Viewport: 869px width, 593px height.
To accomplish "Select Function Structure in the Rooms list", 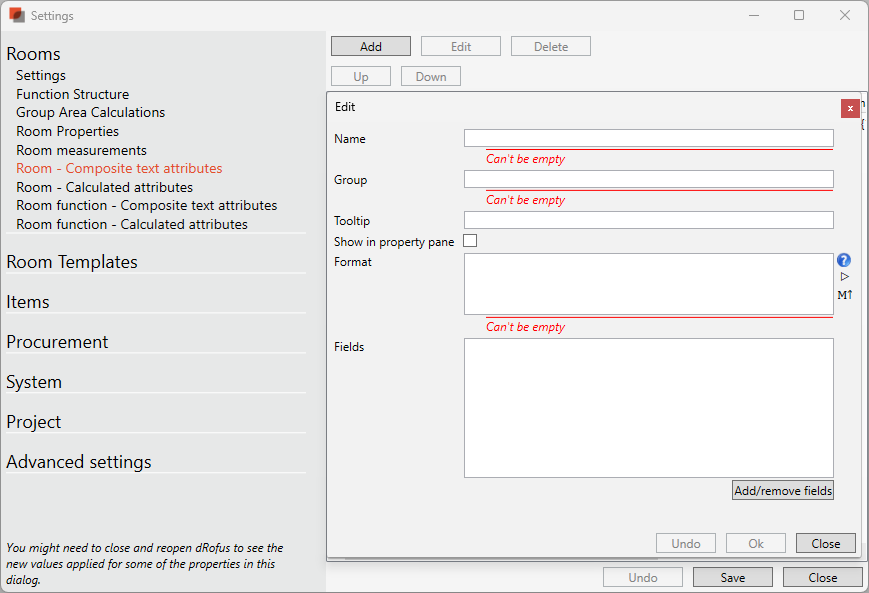I will (72, 94).
